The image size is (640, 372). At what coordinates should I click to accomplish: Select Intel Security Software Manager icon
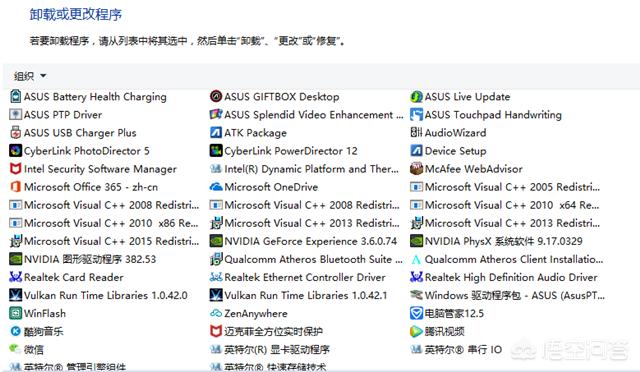click(16, 169)
